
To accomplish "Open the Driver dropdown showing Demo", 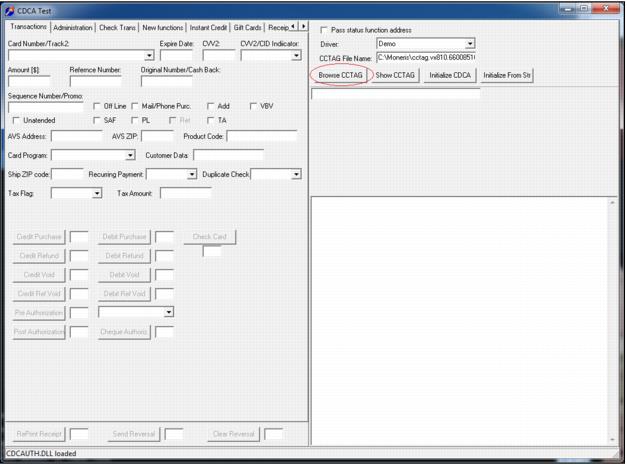I will (x=470, y=44).
